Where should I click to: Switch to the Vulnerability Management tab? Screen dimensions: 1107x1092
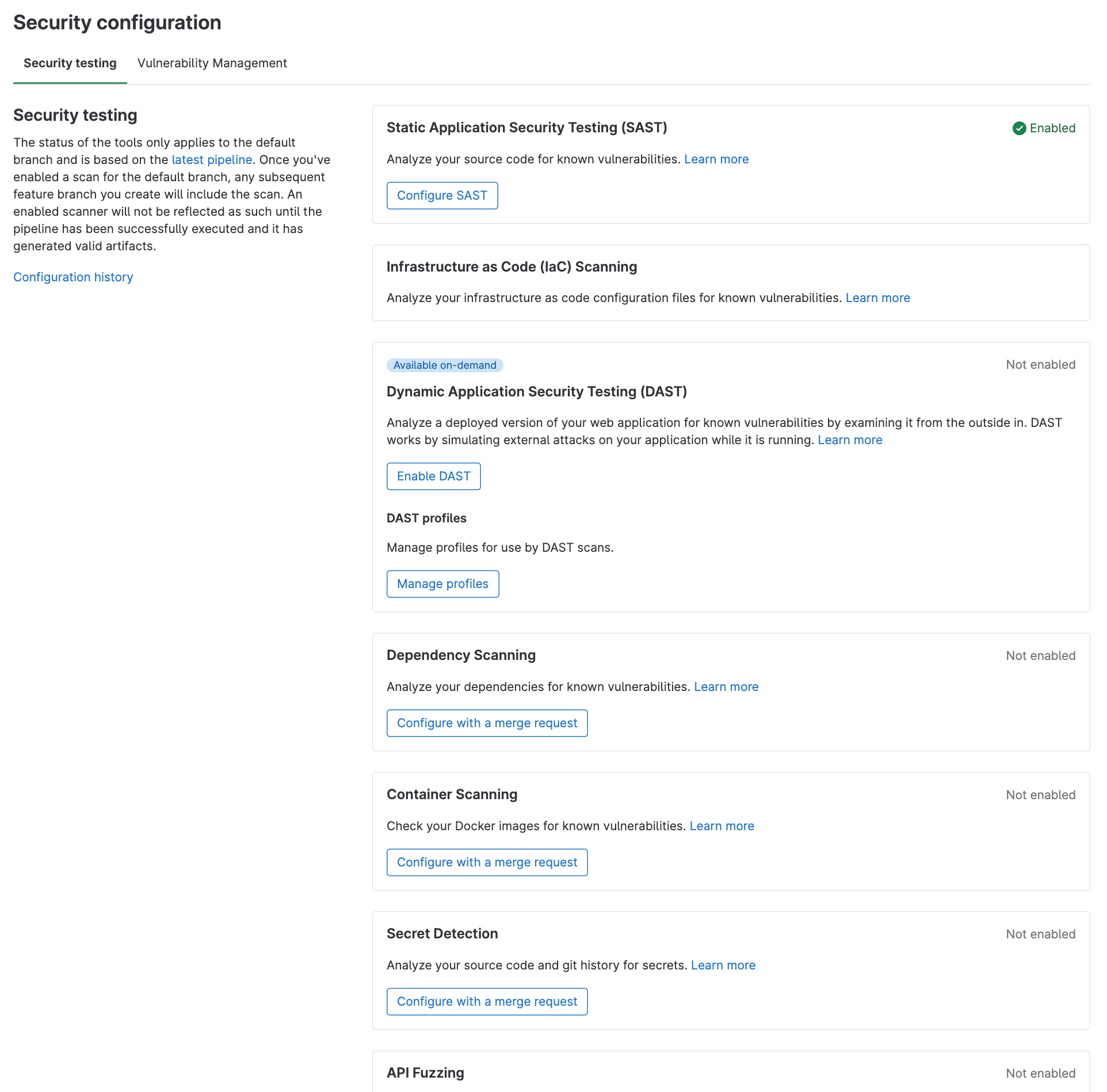tap(212, 63)
